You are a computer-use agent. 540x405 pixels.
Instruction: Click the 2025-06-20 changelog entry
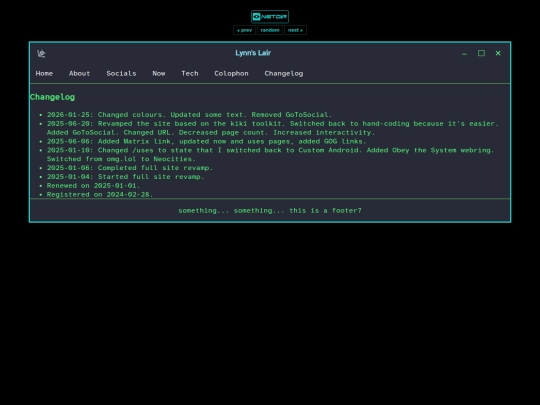pos(273,128)
